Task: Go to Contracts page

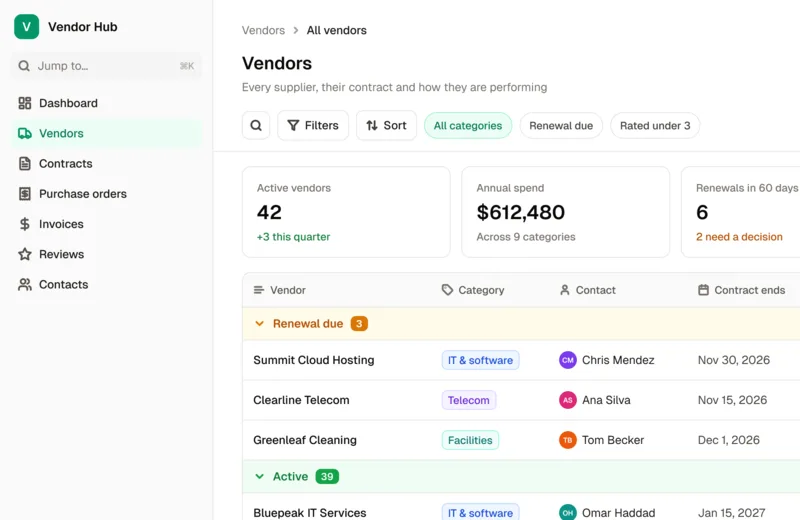Action: tap(106, 163)
